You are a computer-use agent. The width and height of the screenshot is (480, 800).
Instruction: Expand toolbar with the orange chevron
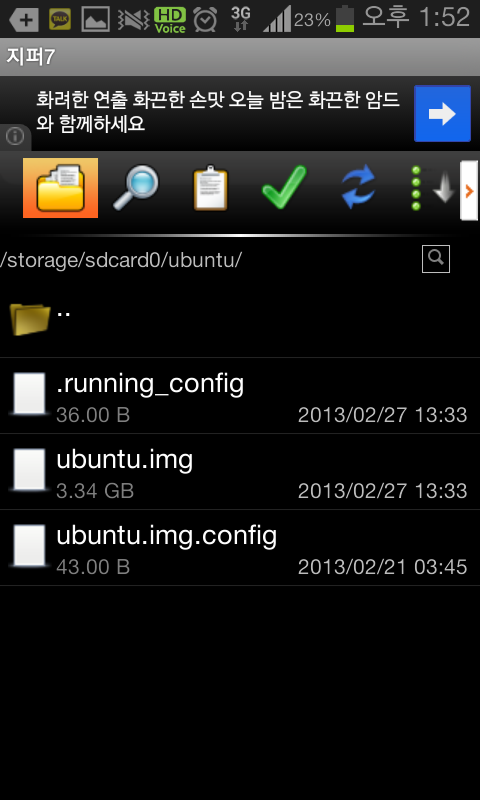469,191
